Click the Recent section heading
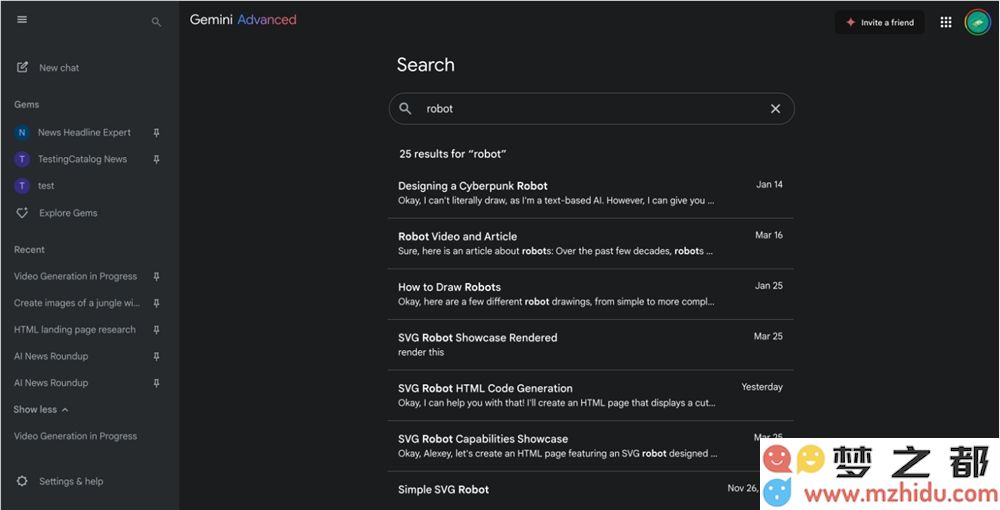The height and width of the screenshot is (510, 1000). click(x=29, y=250)
